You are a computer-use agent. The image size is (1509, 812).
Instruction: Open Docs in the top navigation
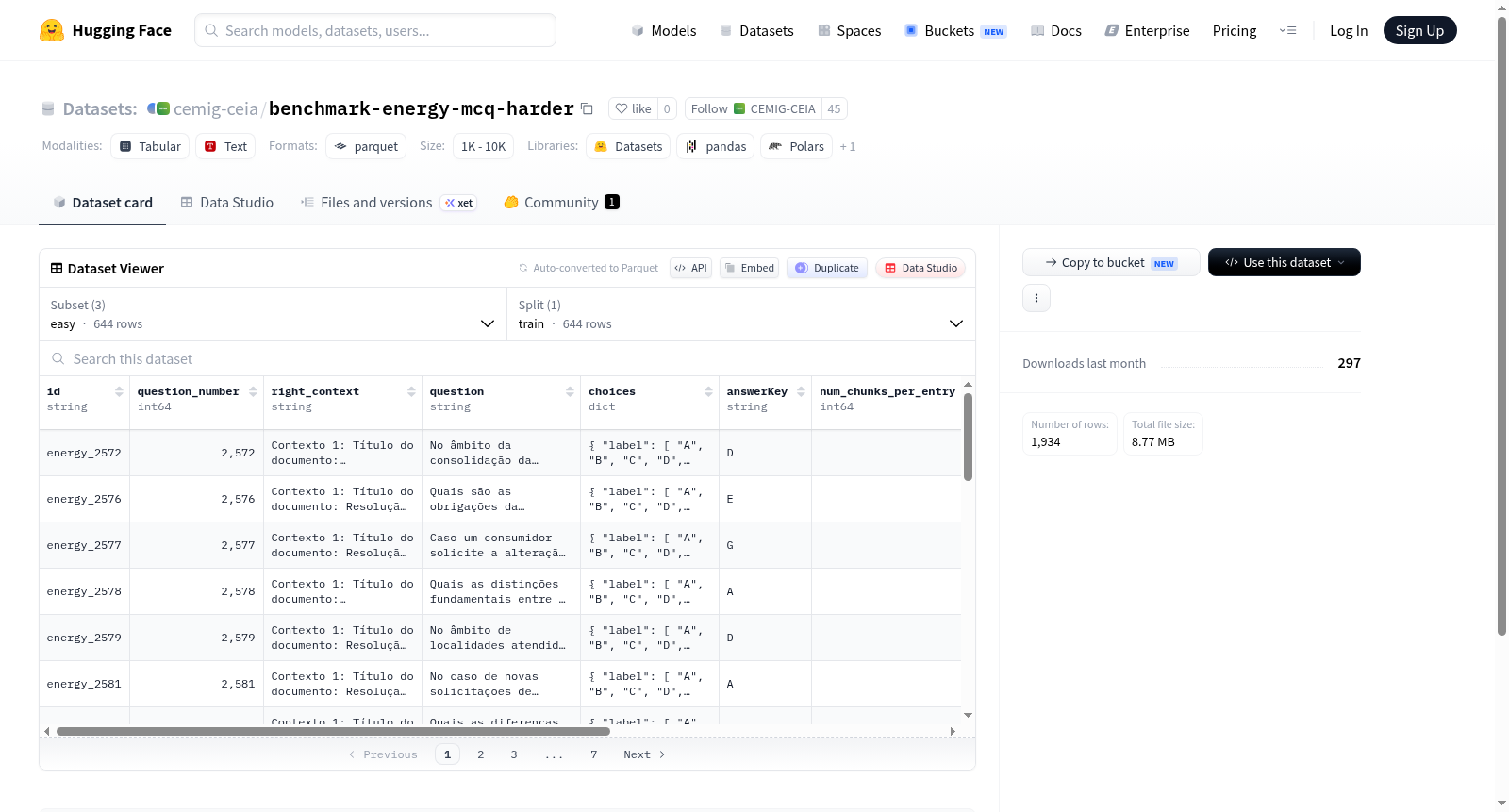pos(1056,31)
